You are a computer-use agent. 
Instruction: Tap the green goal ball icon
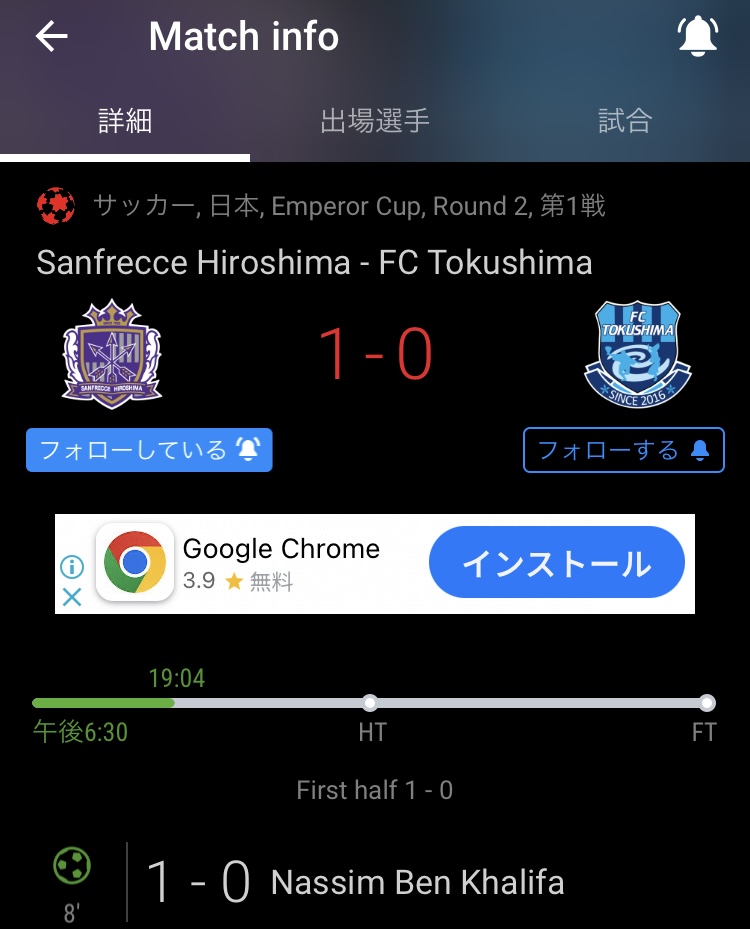pyautogui.click(x=72, y=866)
